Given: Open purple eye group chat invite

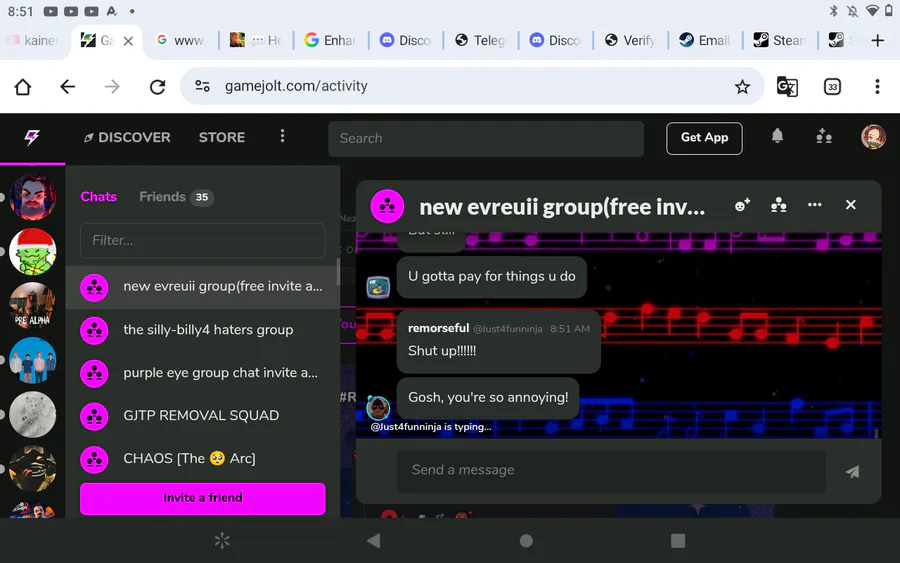Looking at the screenshot, I should coord(201,373).
